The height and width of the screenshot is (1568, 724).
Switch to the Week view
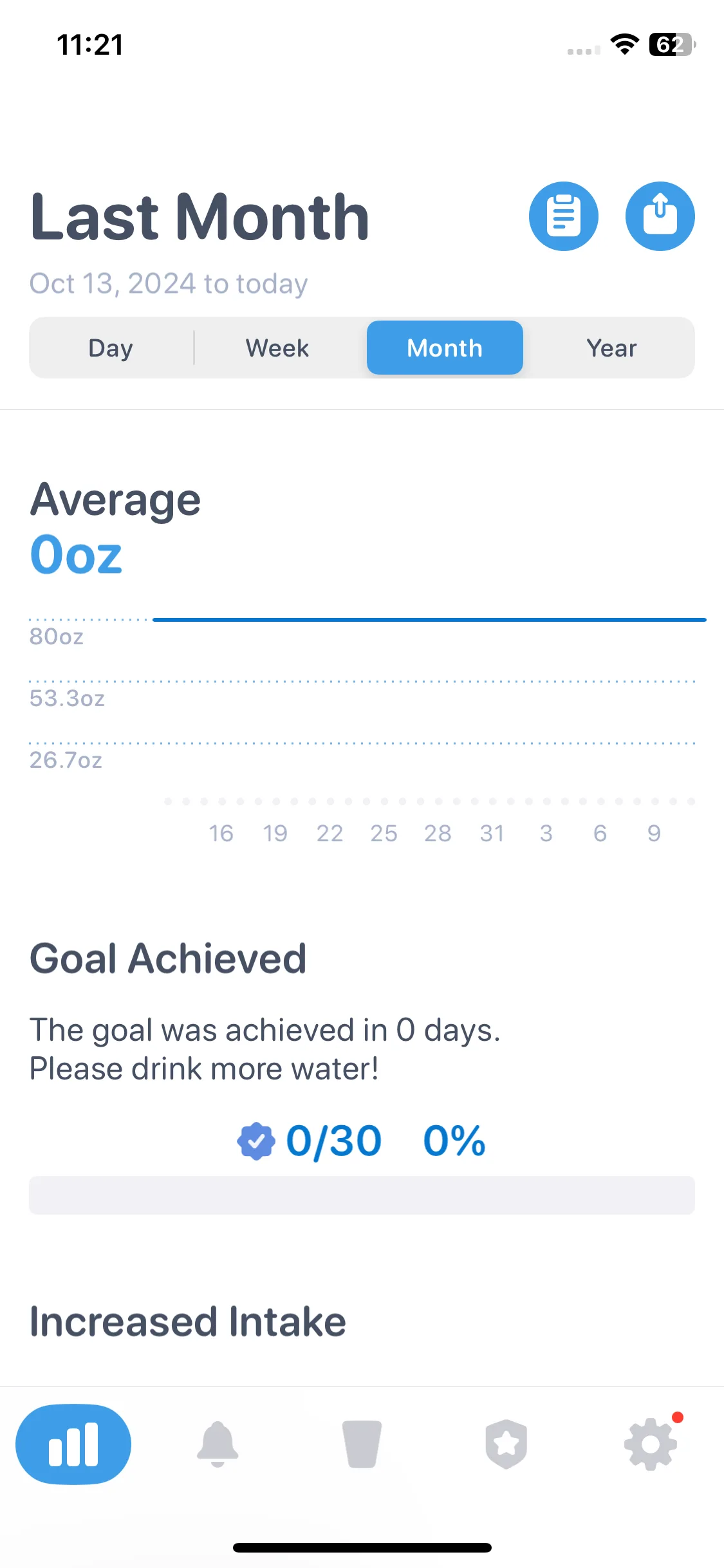coord(277,348)
